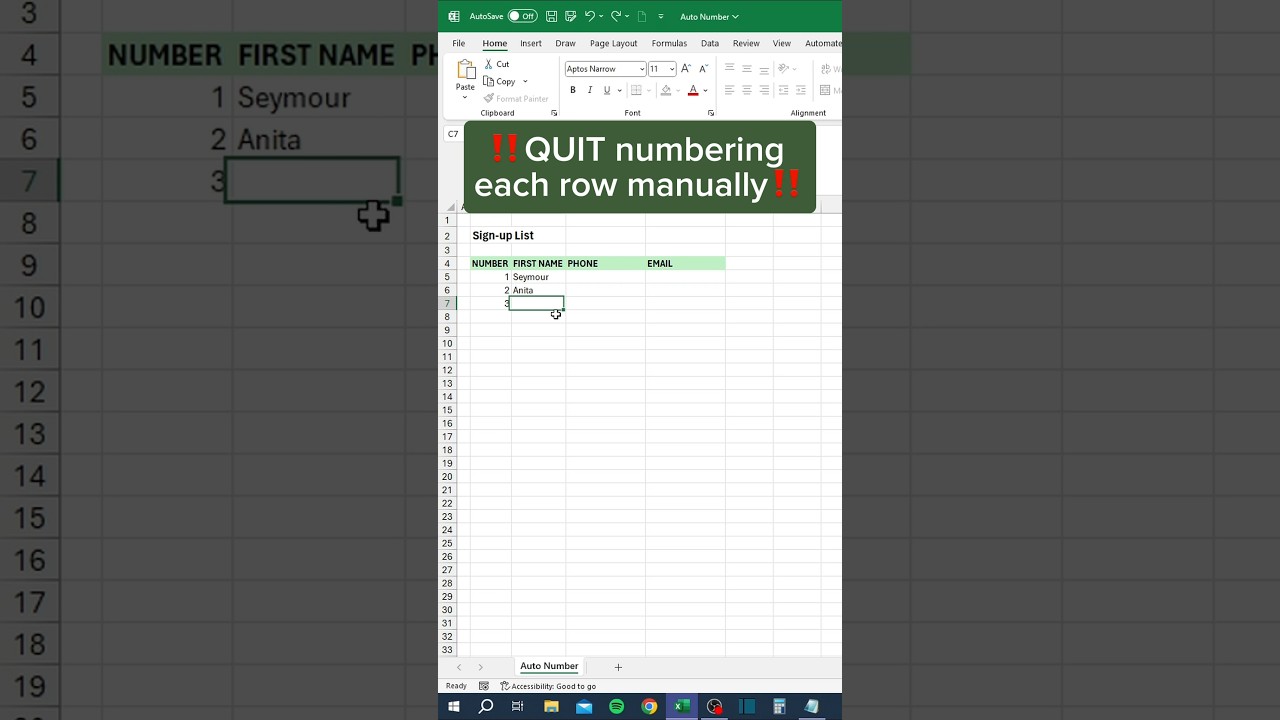Undo the last action
The height and width of the screenshot is (720, 1280).
point(589,16)
